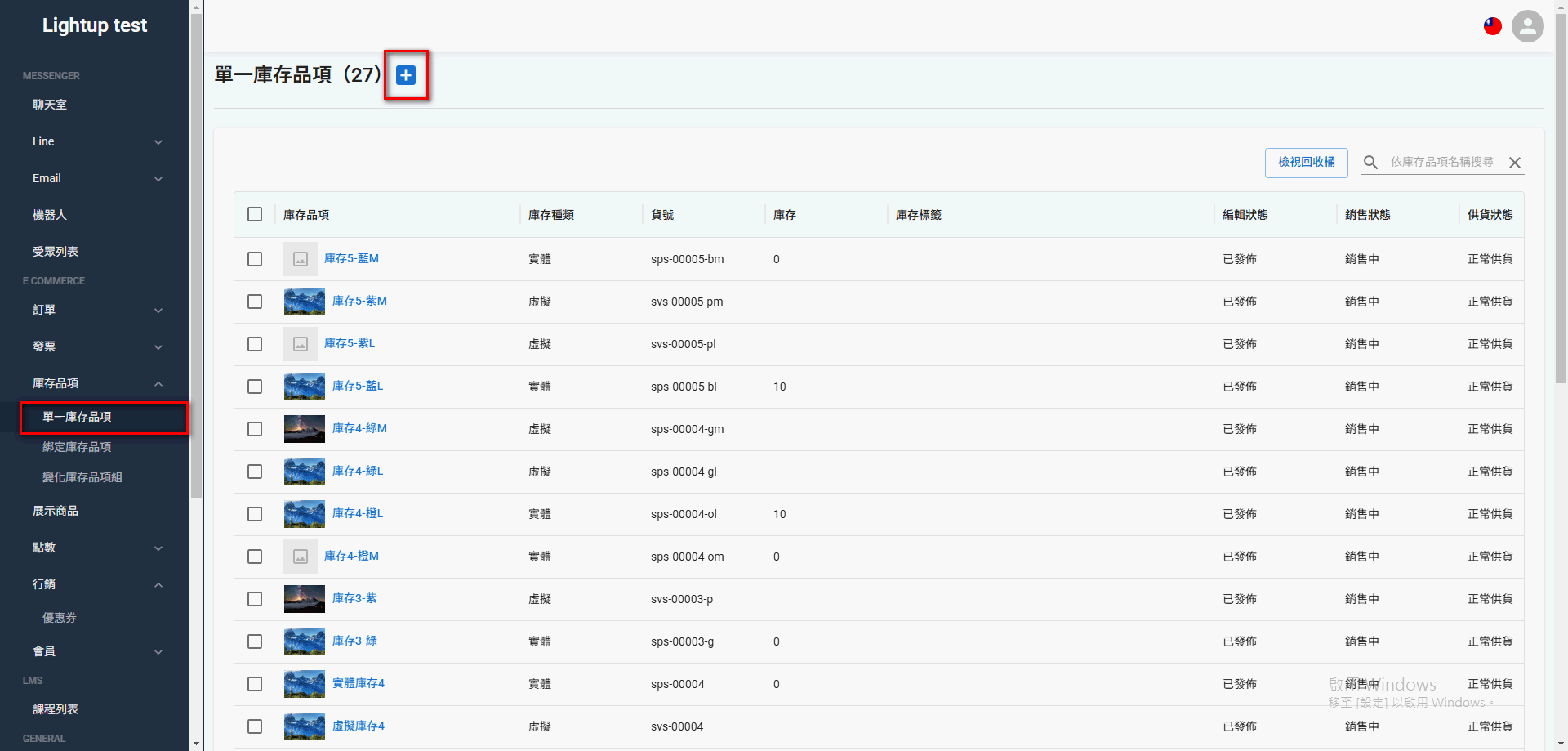The width and height of the screenshot is (1568, 751).
Task: Check the checkbox beside 庫存4-橙L
Action: click(255, 514)
